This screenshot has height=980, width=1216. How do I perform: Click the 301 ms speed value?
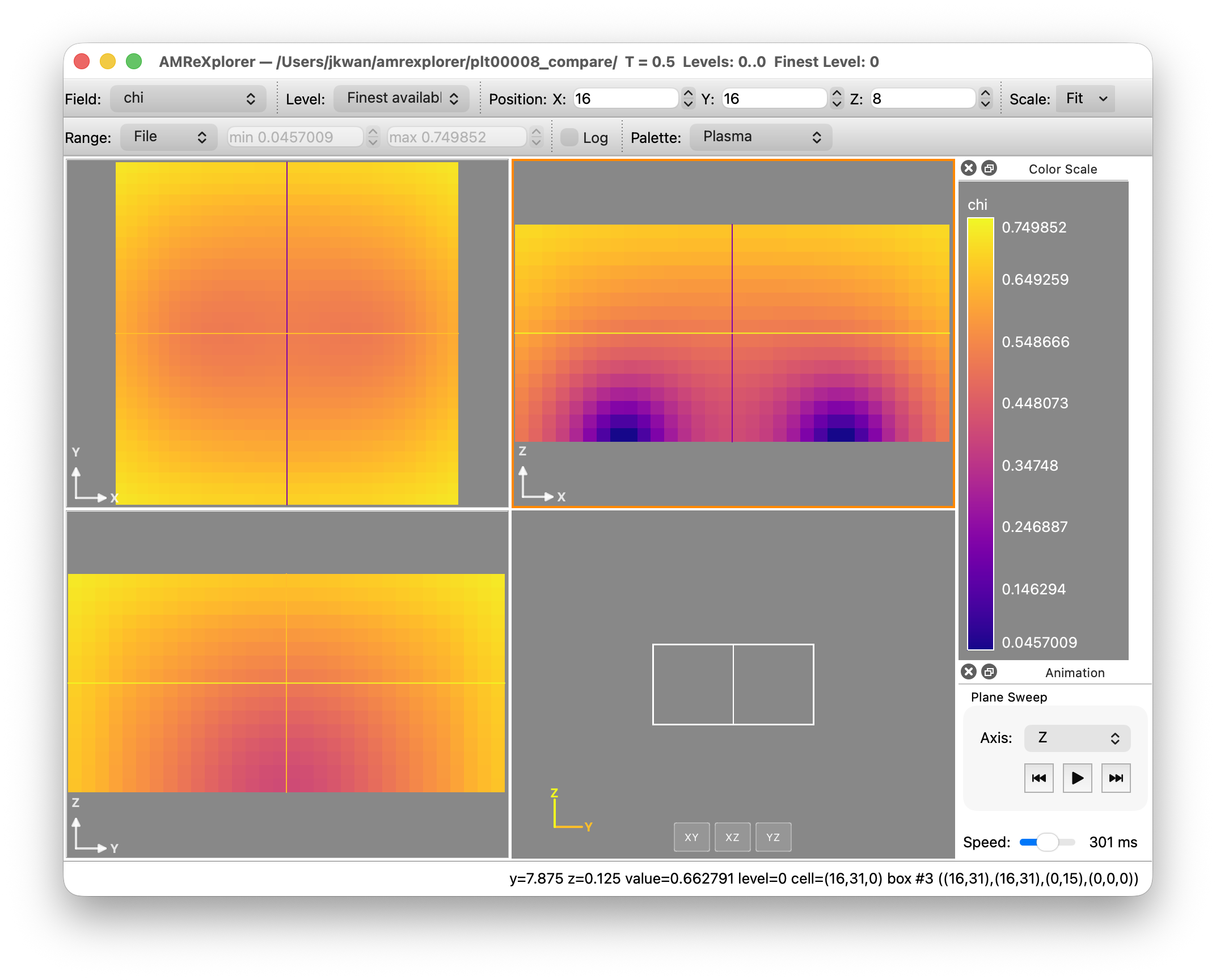[x=1113, y=842]
